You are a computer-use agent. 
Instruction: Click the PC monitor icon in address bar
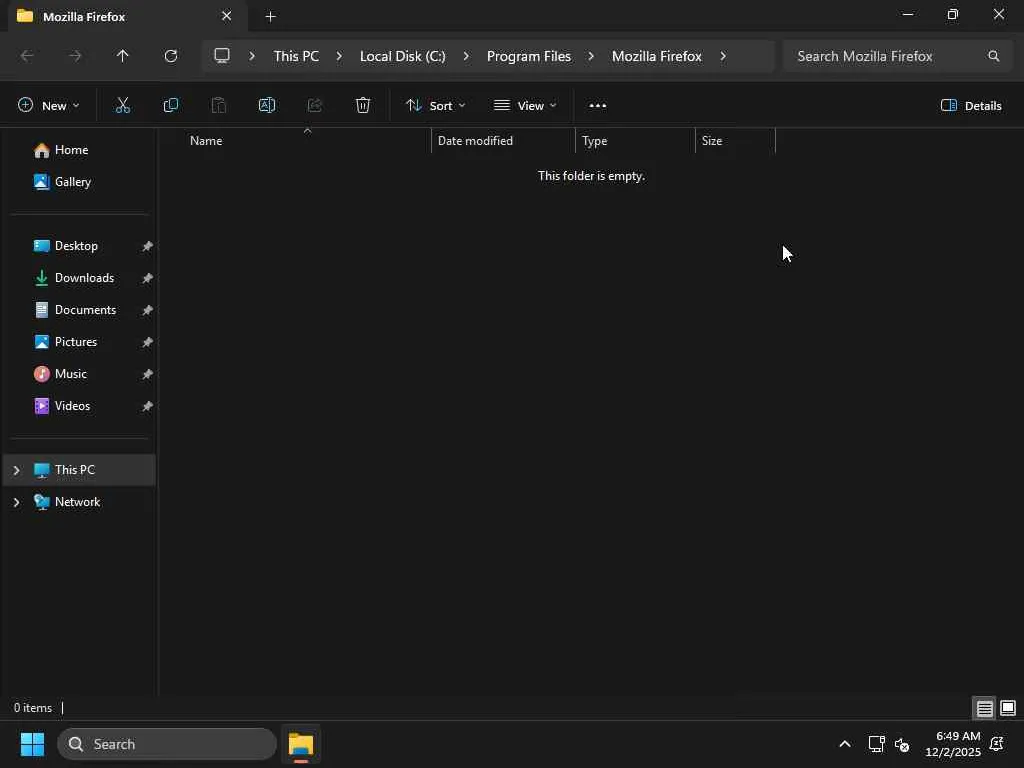(222, 56)
